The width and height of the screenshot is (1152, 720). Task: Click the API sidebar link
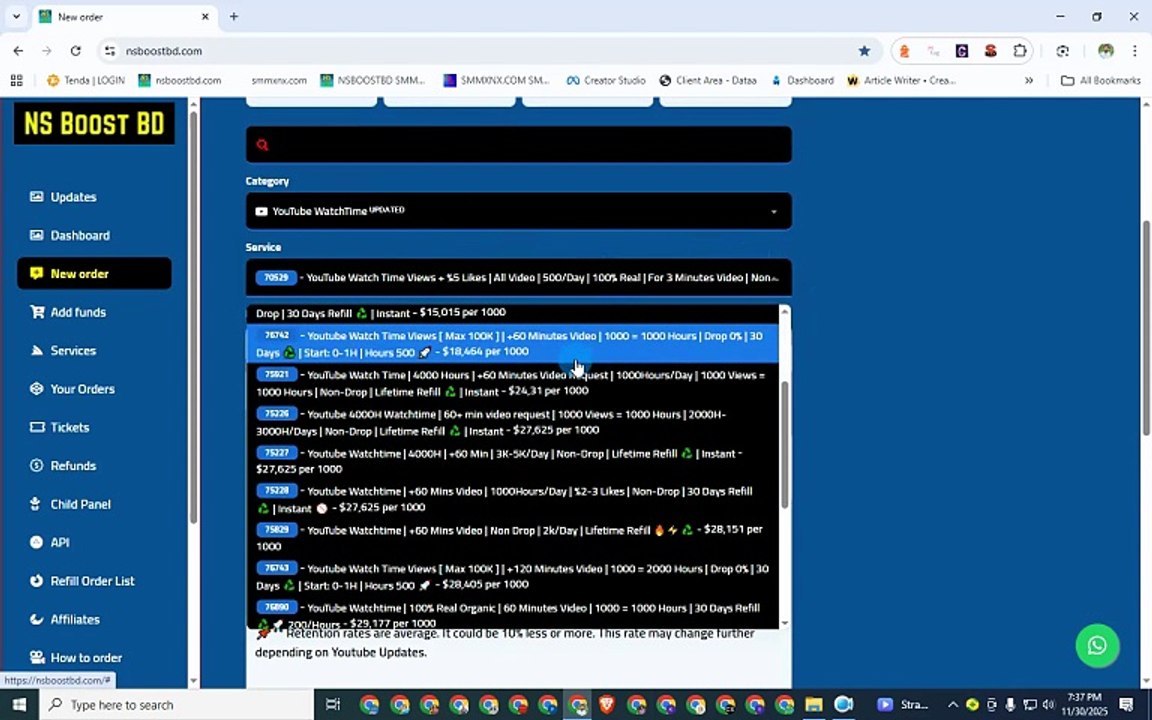point(60,542)
